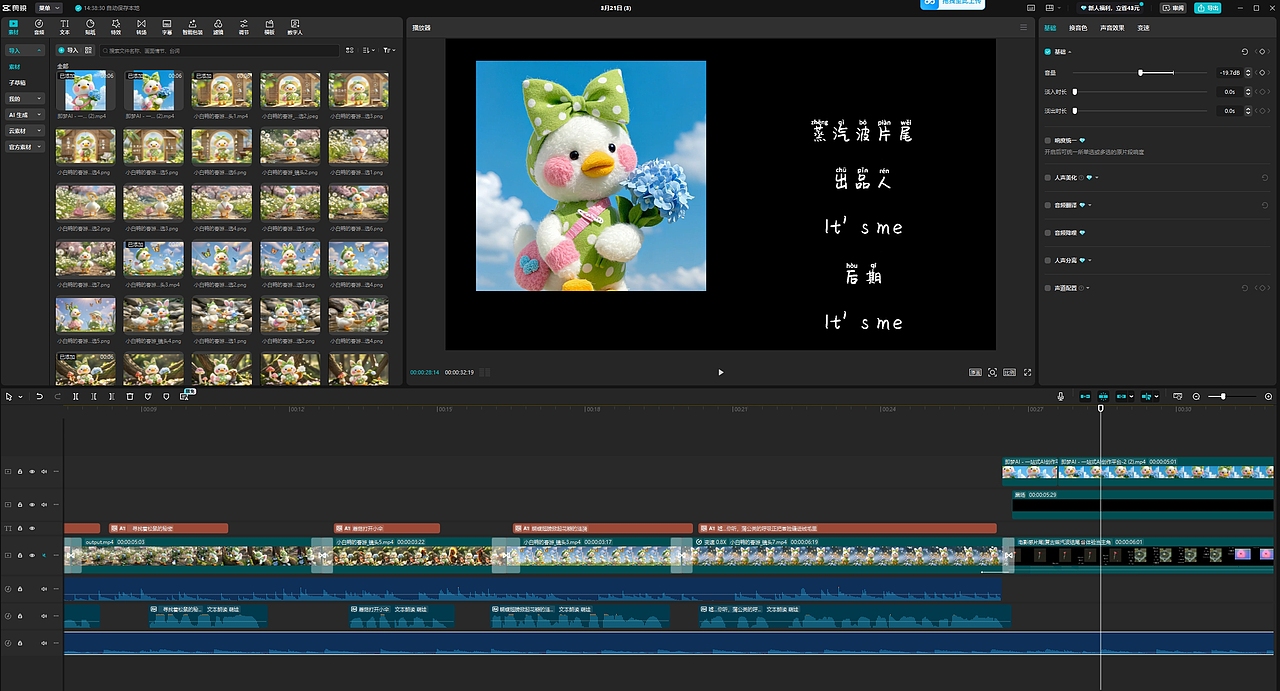Click the microphone record voiceover icon
This screenshot has width=1280, height=691.
1061,397
